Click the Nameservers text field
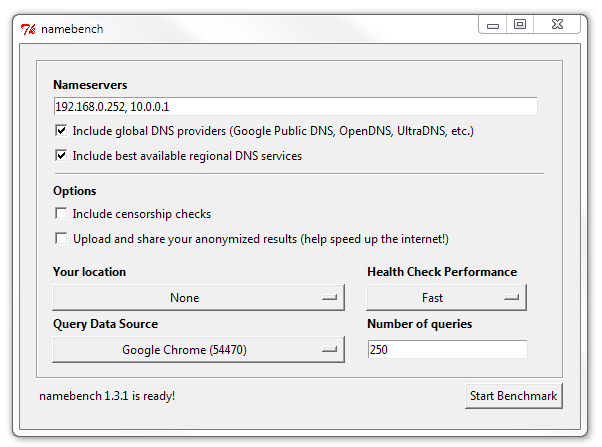Image resolution: width=602 pixels, height=447 pixels. [x=295, y=106]
